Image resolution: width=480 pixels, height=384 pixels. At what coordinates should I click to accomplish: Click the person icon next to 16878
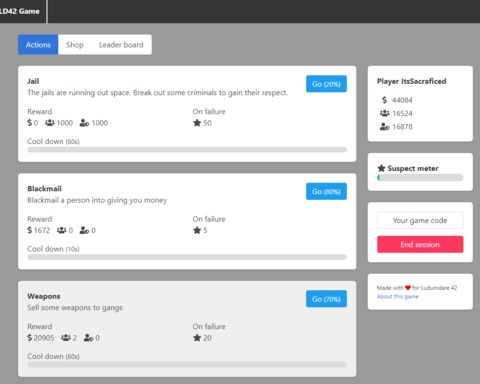(385, 127)
